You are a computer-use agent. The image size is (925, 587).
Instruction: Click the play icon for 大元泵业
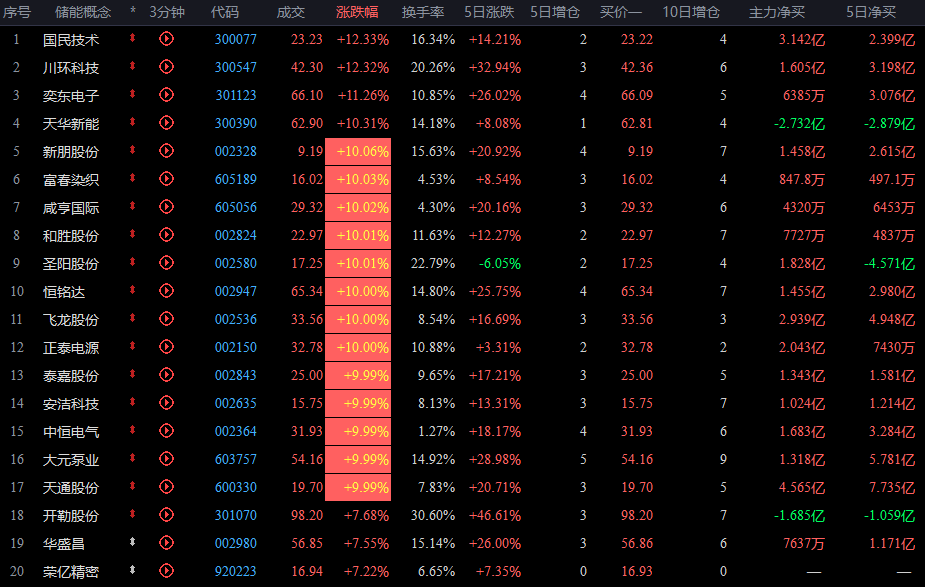point(166,459)
